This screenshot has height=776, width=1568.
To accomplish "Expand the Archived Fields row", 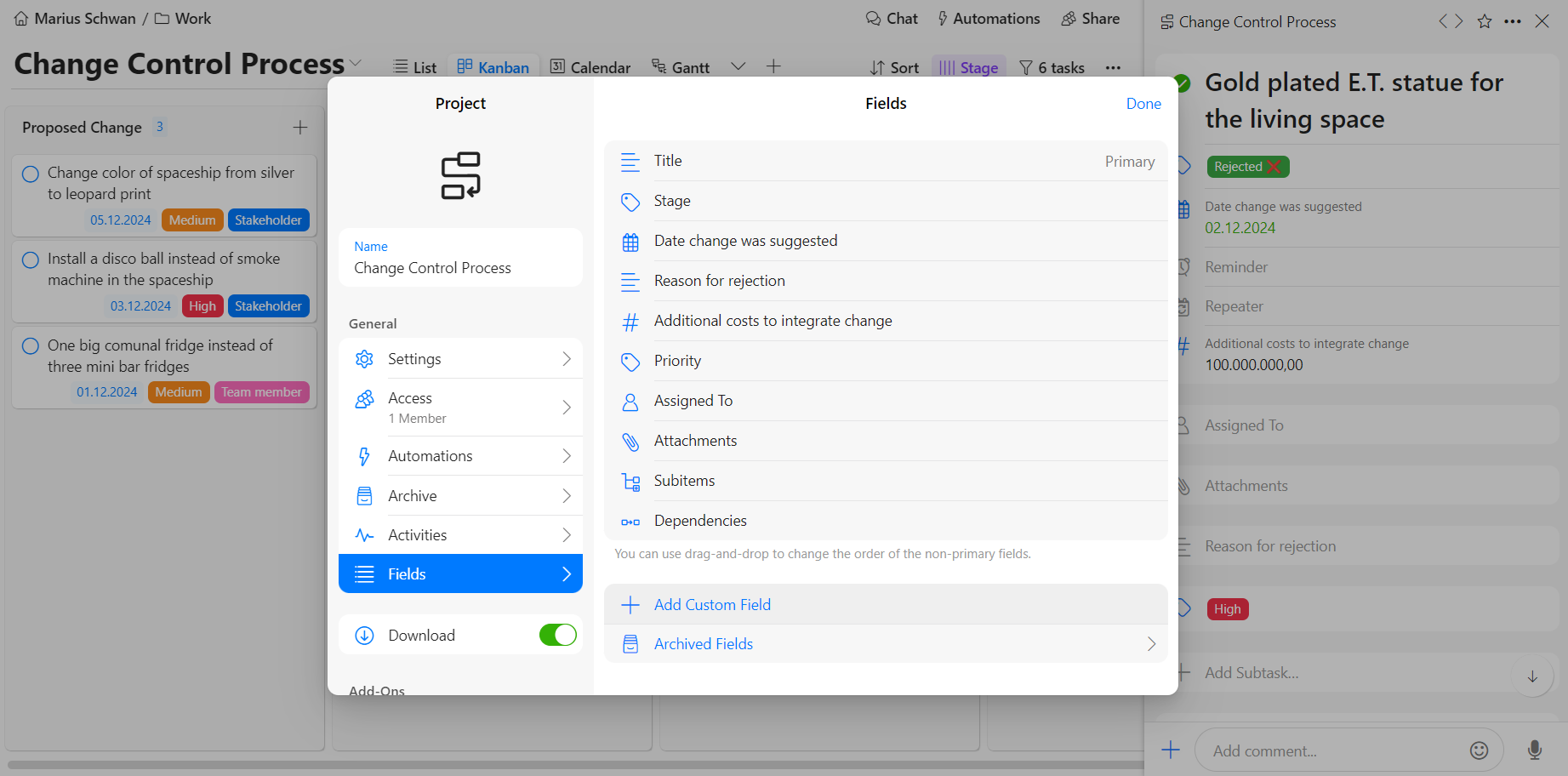I will pos(885,644).
